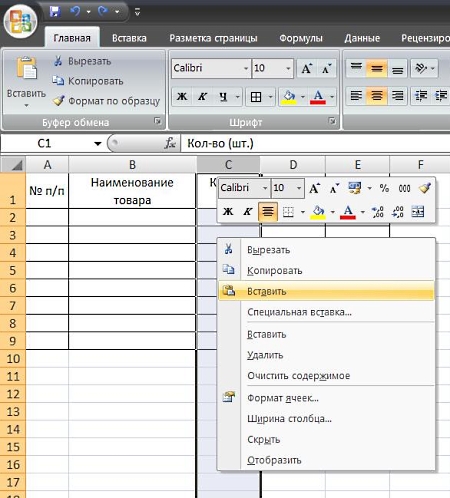450x498 pixels.
Task: Toggle bold (Ж) in ribbon font group
Action: pos(182,97)
